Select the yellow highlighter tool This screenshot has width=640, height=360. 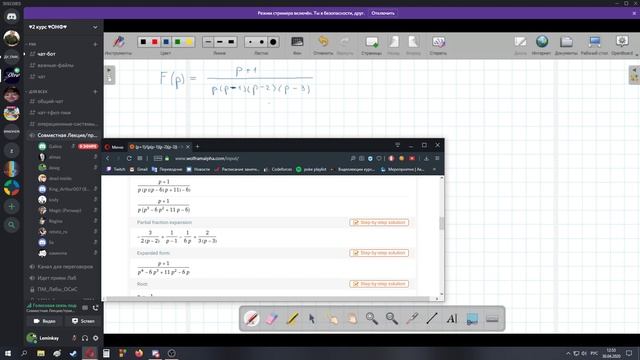(292, 318)
